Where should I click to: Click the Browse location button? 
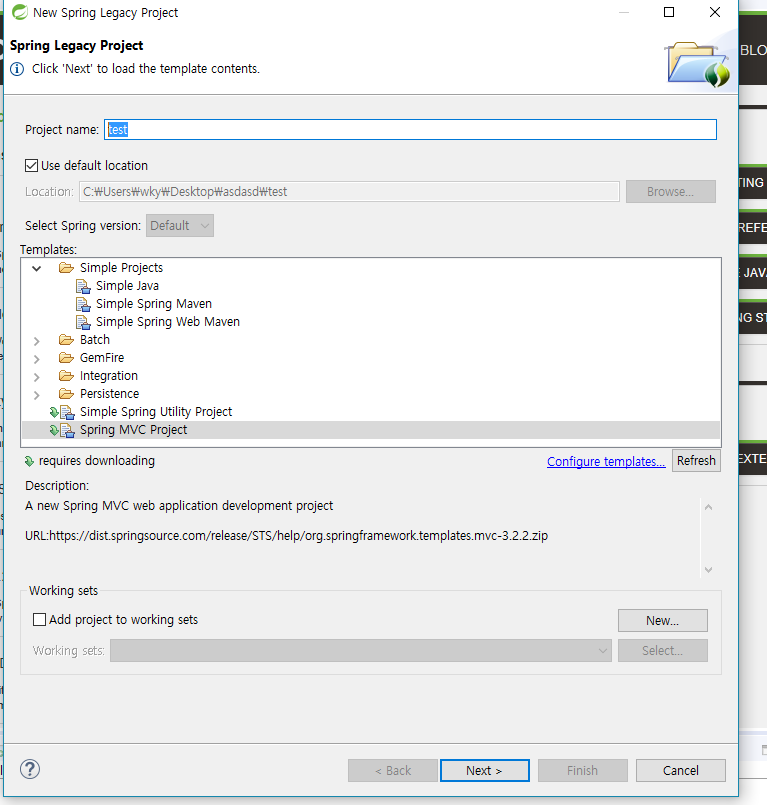670,191
